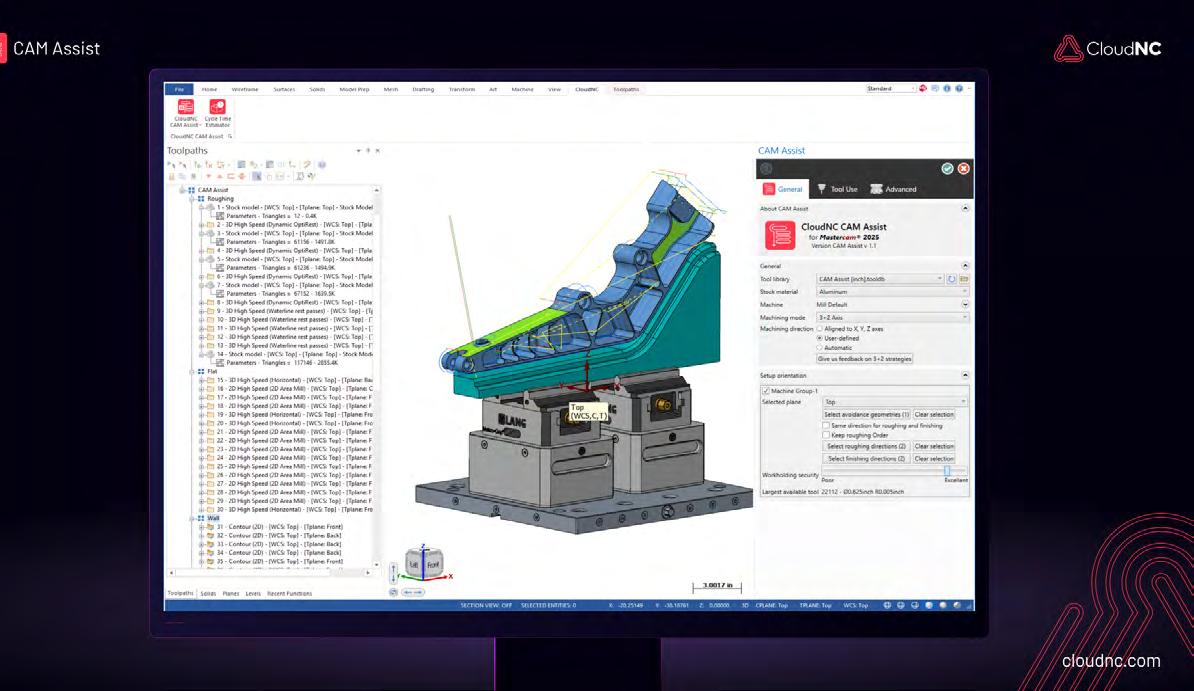Check the Keep roughing Order box

[826, 435]
